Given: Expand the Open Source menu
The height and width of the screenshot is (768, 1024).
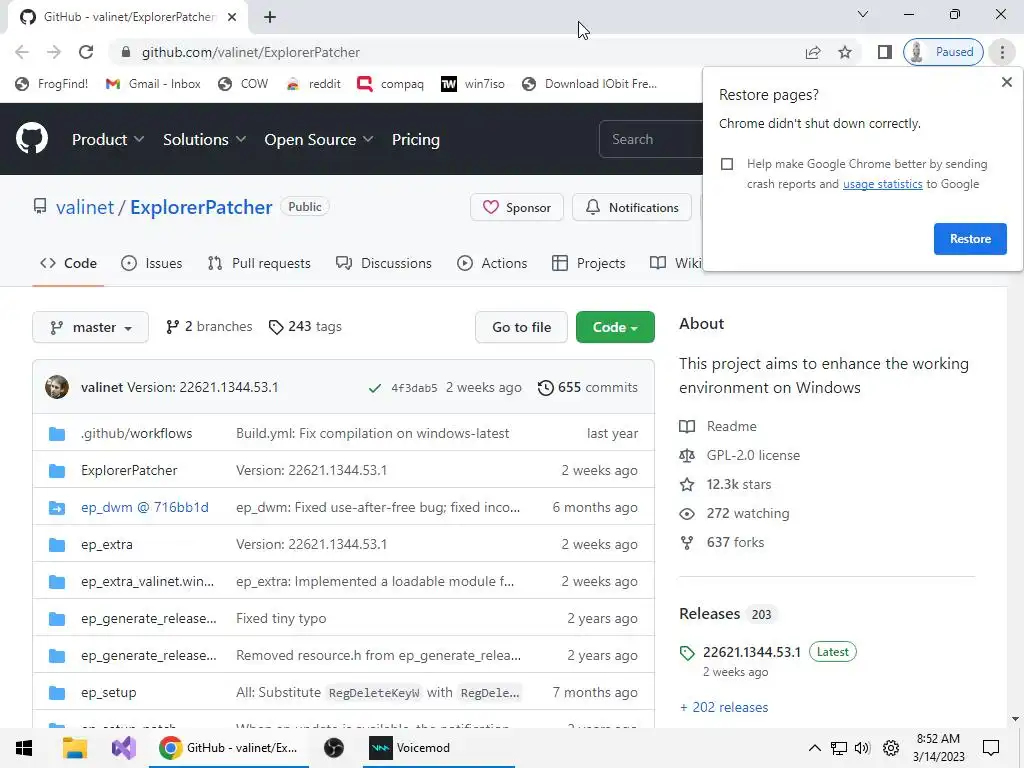Looking at the screenshot, I should click(x=319, y=139).
